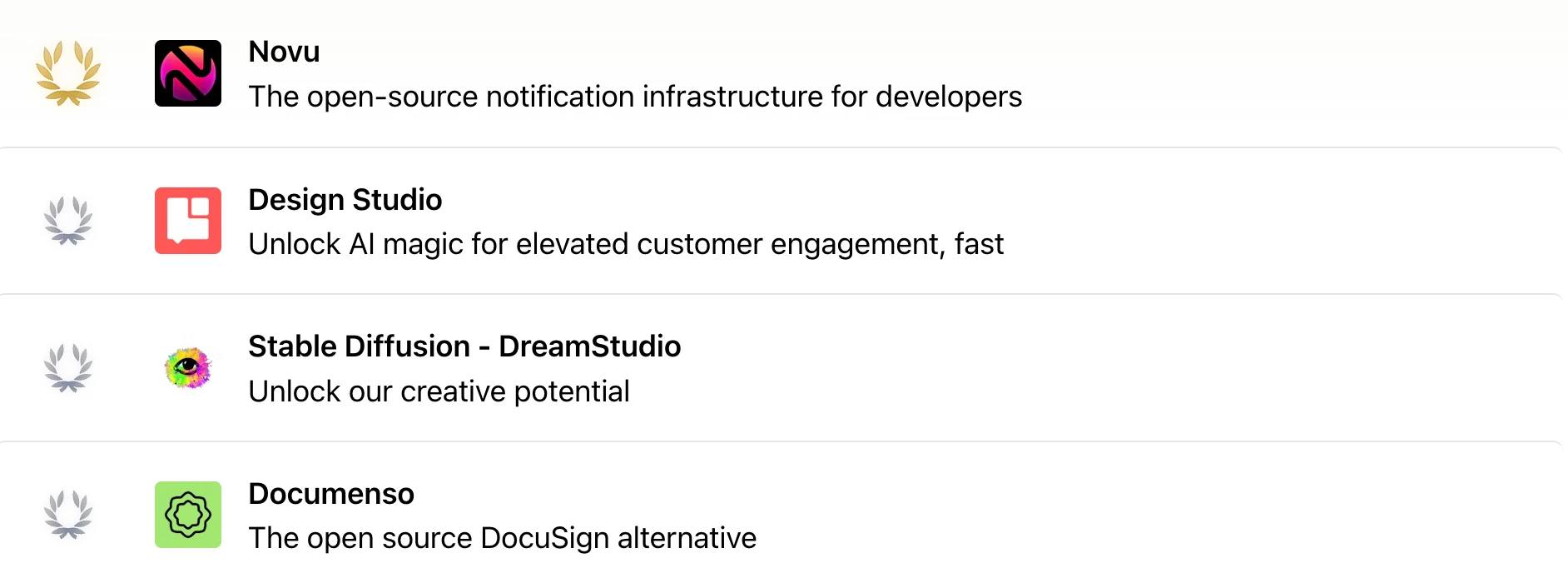Open the Novu pink N logo

[188, 73]
